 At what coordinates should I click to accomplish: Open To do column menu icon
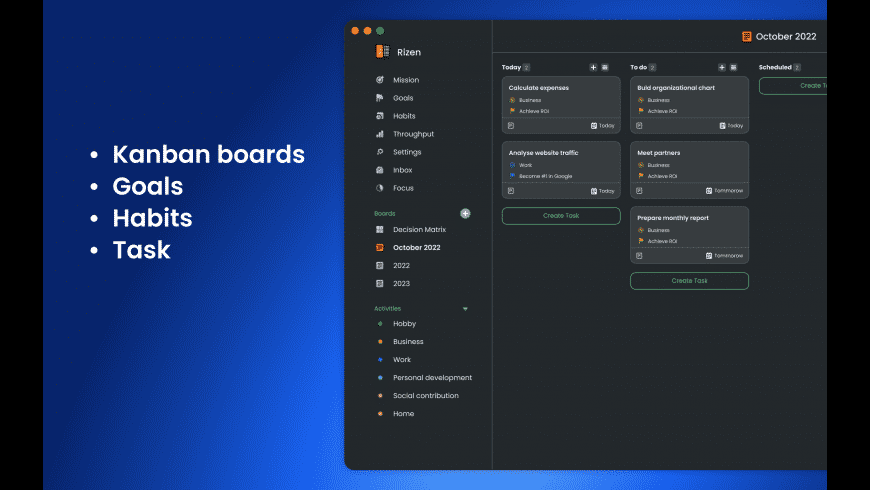click(x=734, y=67)
